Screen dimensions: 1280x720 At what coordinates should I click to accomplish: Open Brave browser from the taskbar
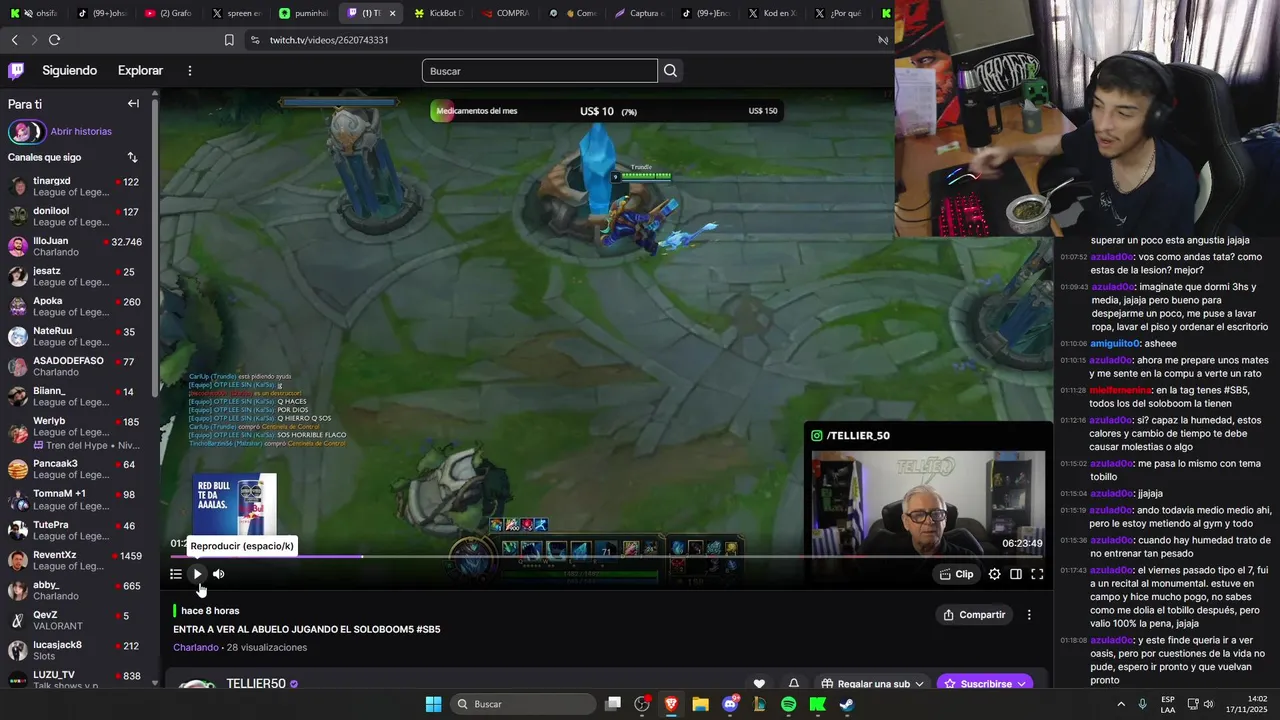pyautogui.click(x=671, y=704)
